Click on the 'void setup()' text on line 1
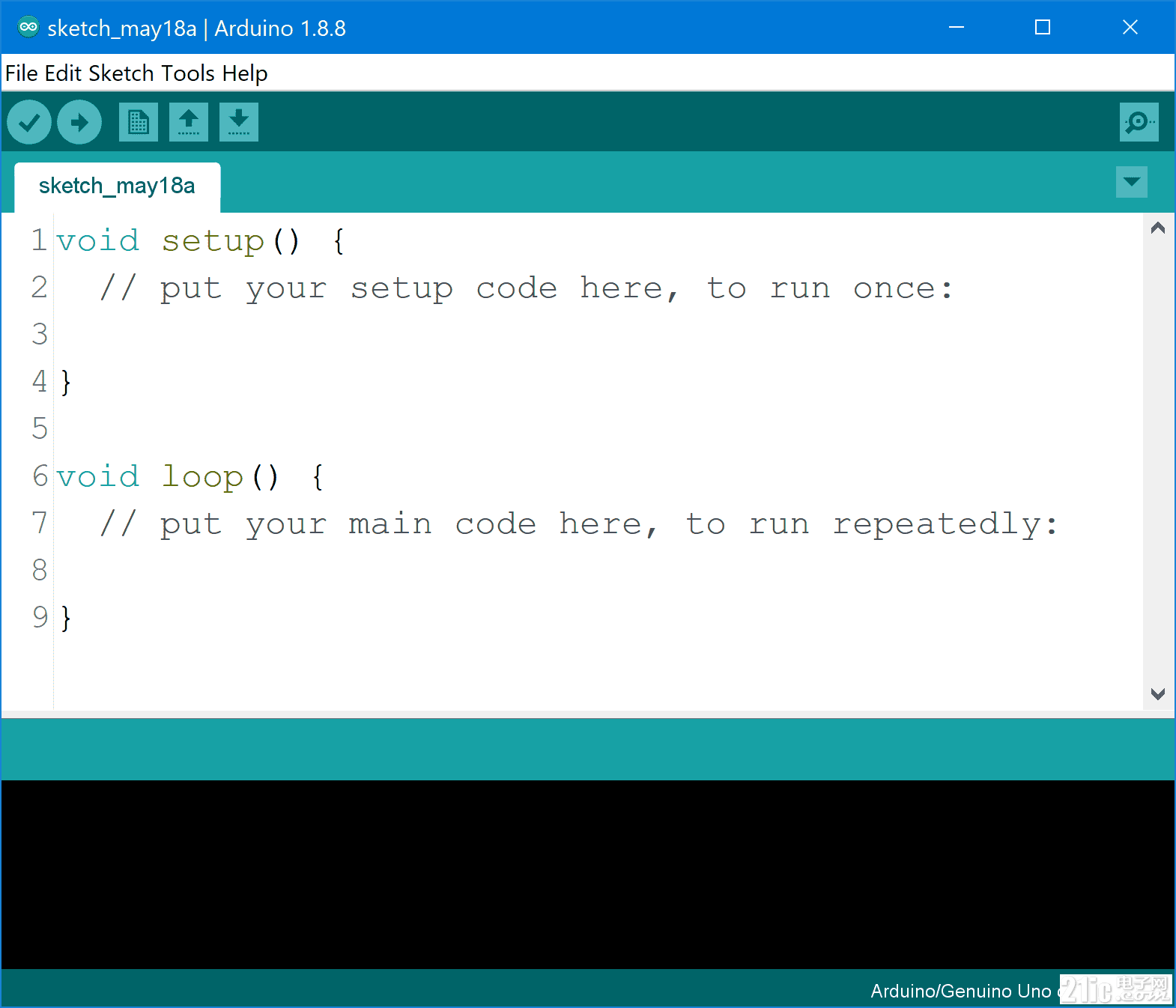Viewport: 1176px width, 1008px height. click(178, 241)
